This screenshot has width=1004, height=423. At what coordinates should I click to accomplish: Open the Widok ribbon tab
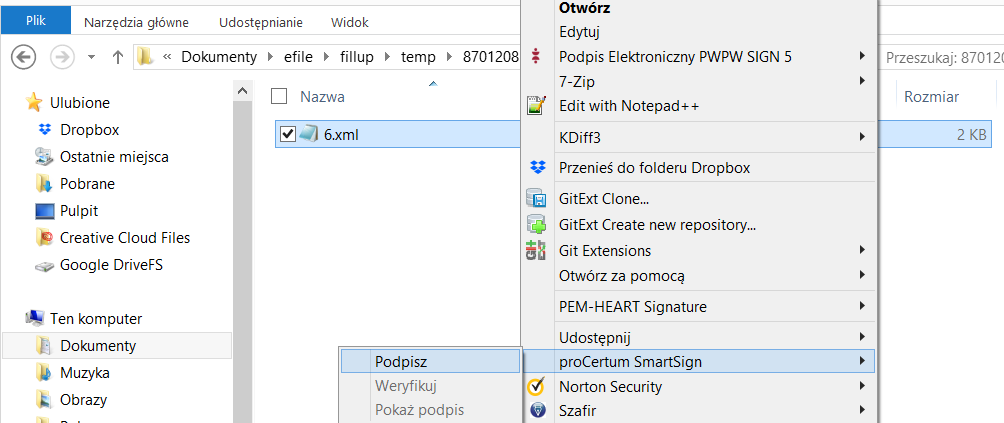[350, 22]
